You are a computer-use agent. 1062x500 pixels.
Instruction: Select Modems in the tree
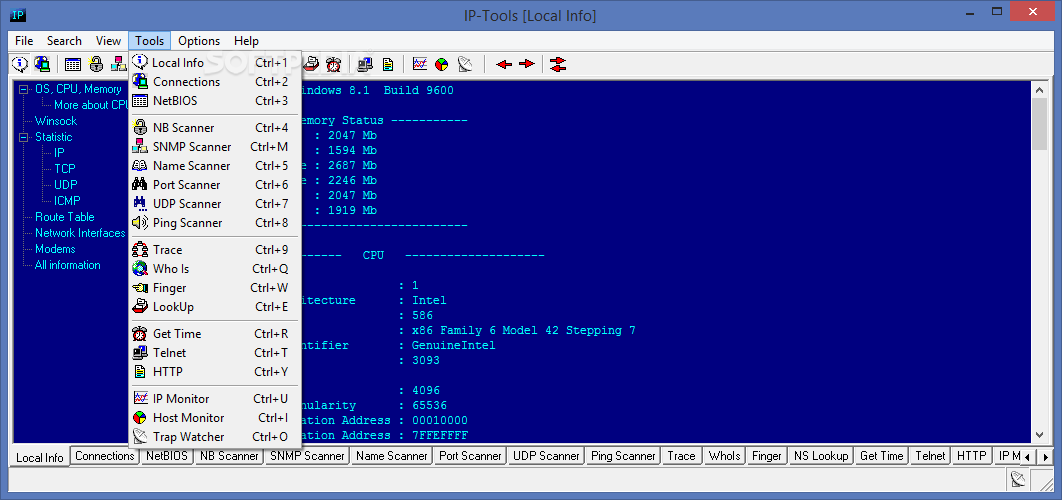pos(55,249)
